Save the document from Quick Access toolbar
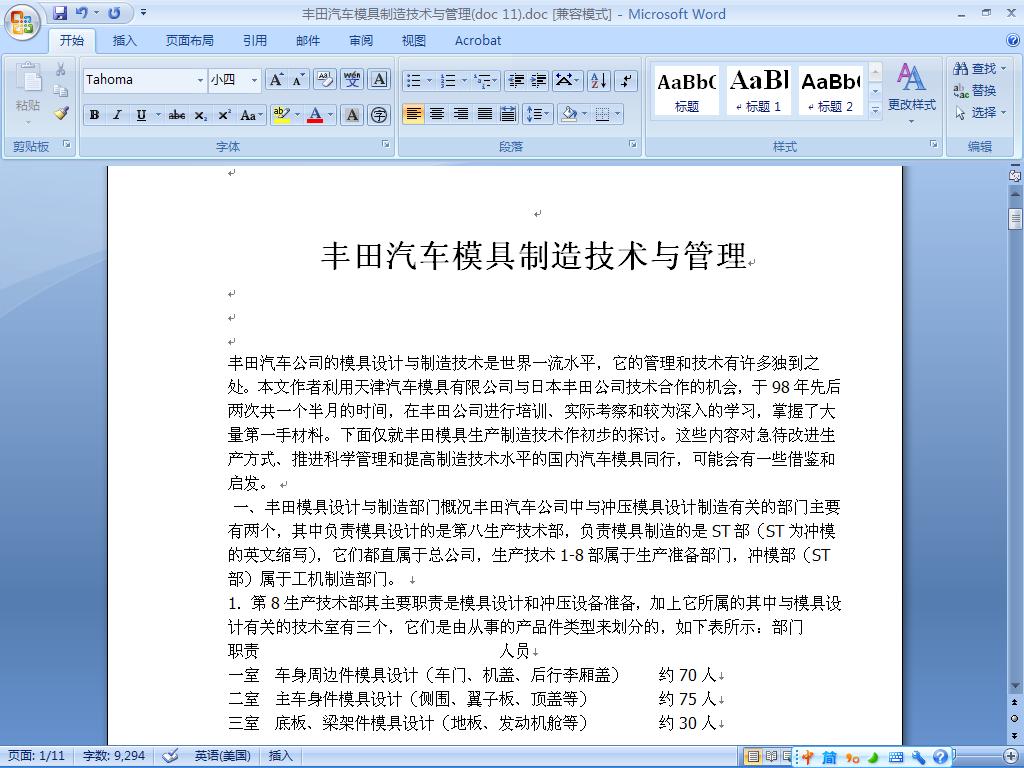This screenshot has width=1024, height=768. coord(60,13)
